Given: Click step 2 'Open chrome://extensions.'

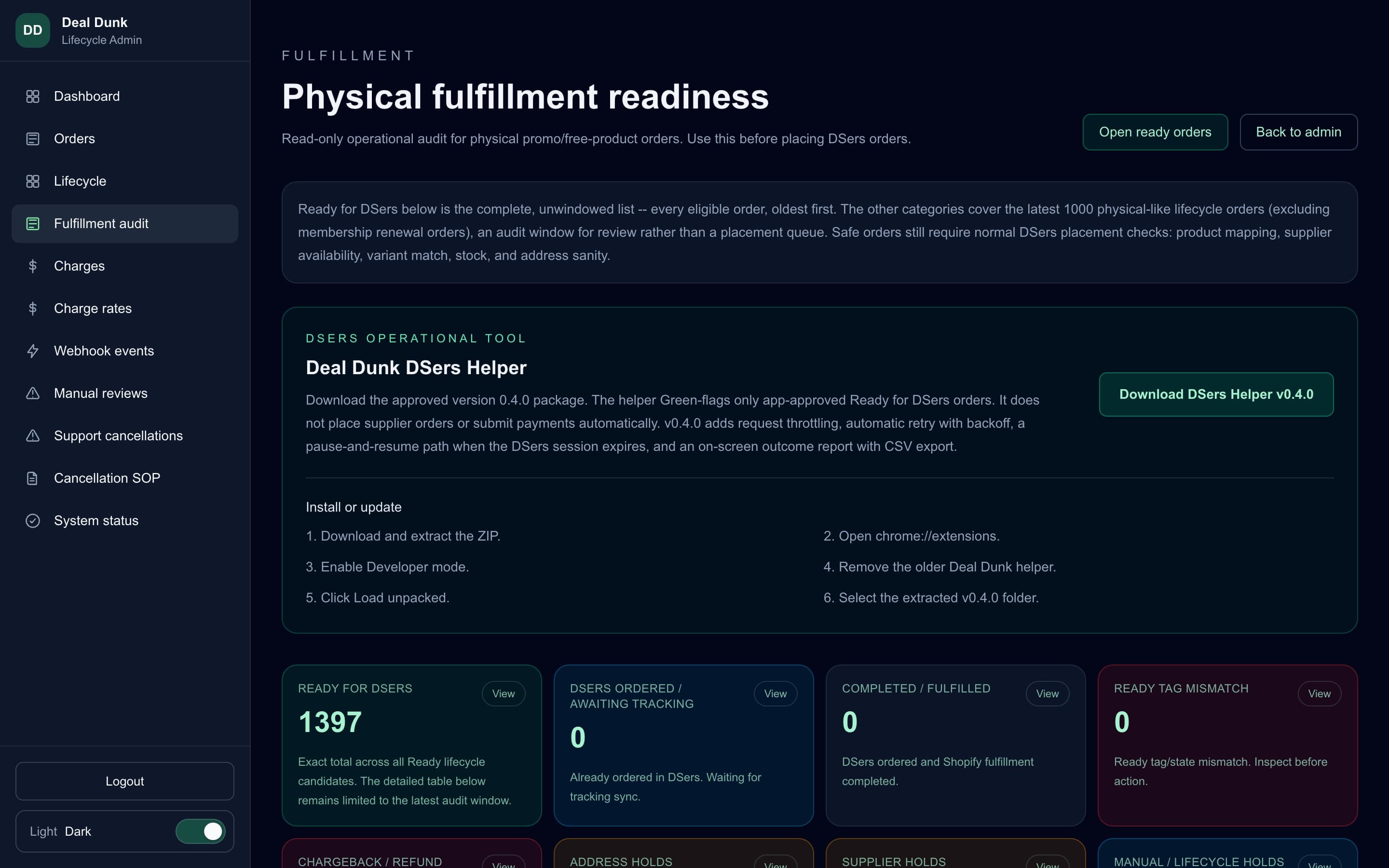Looking at the screenshot, I should click(x=912, y=536).
